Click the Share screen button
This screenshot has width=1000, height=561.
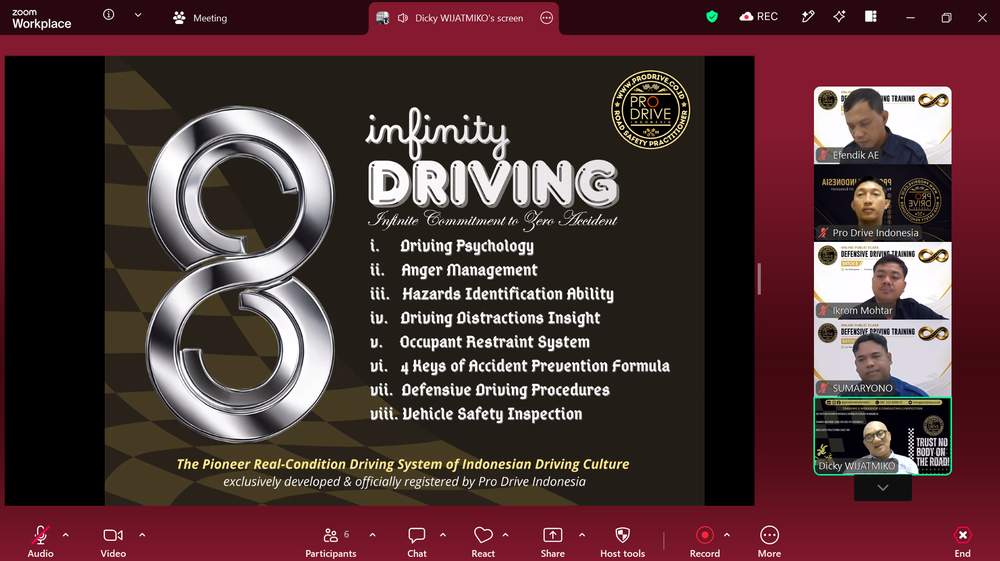(x=552, y=542)
